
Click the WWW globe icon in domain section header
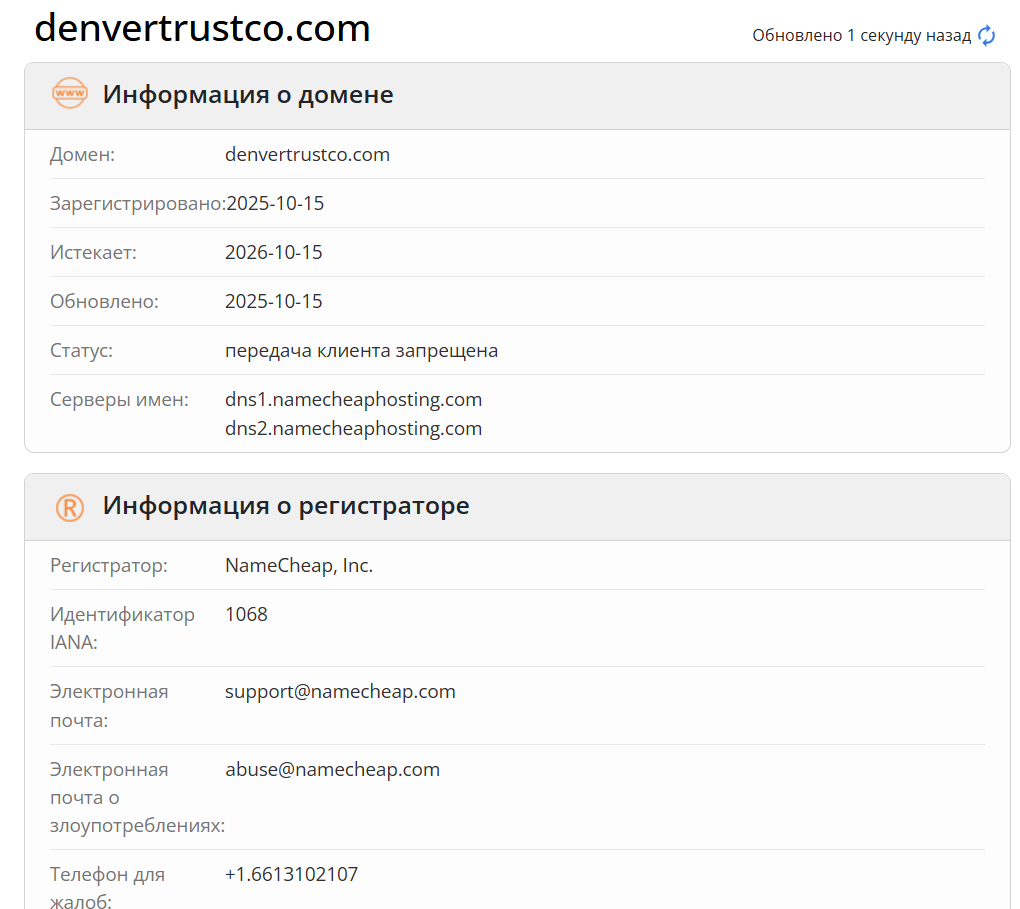(68, 94)
